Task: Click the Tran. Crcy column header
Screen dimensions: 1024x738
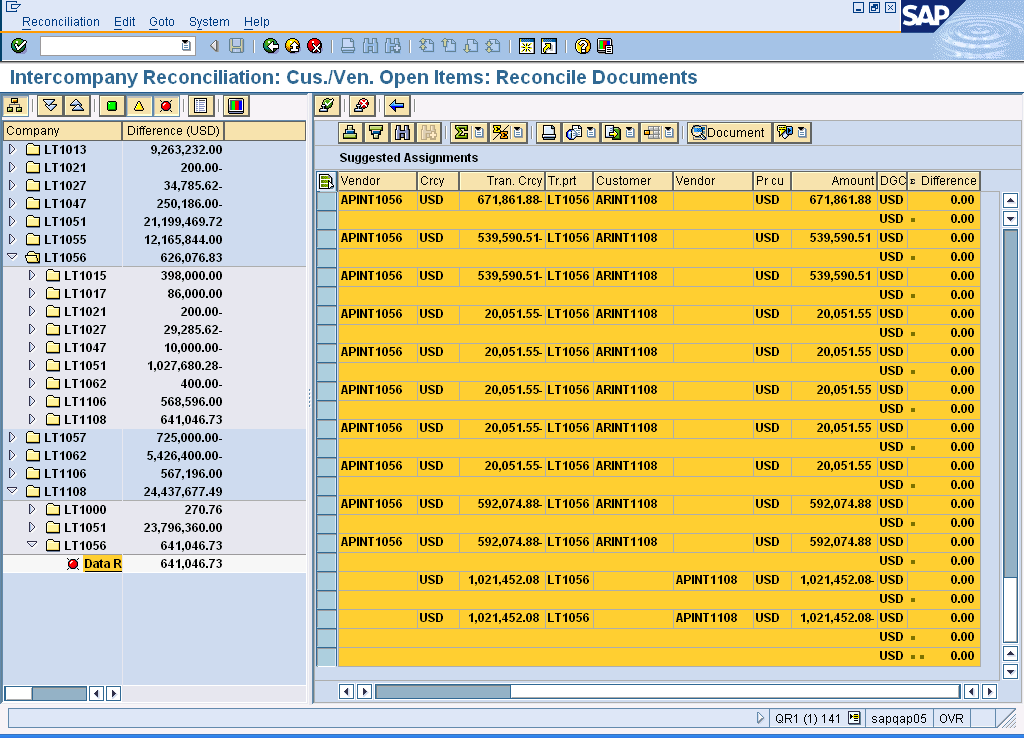Action: tap(502, 181)
